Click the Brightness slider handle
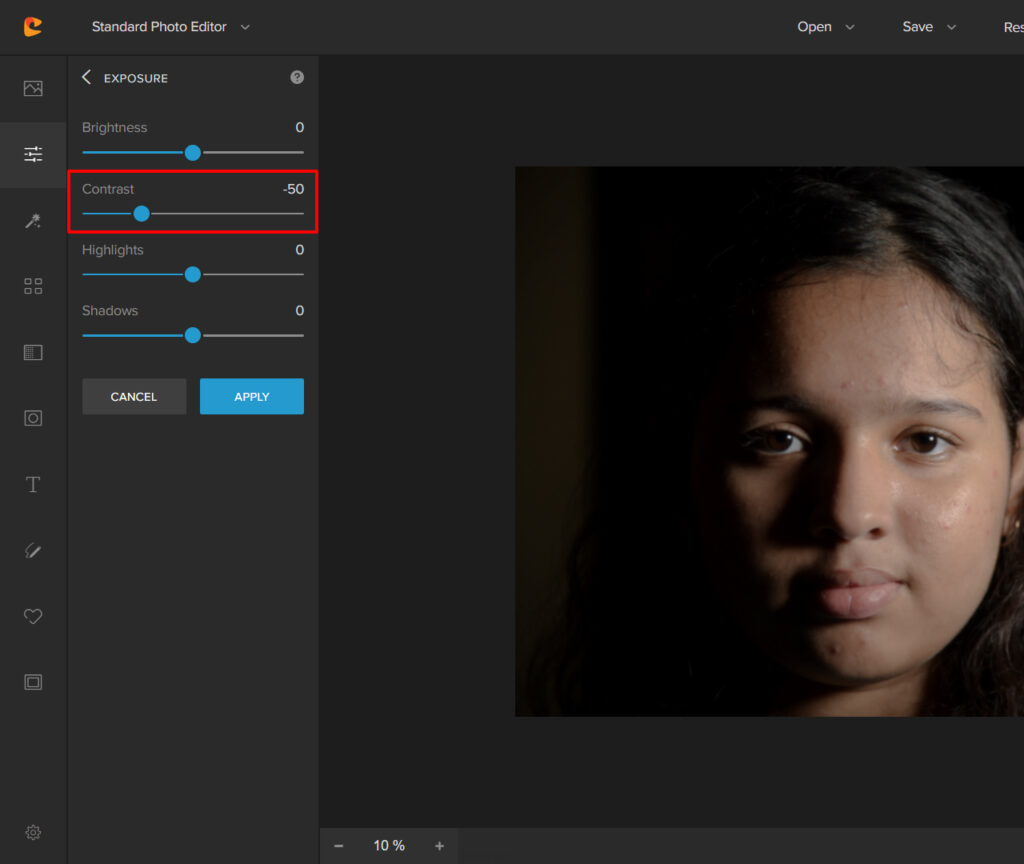 [x=193, y=153]
